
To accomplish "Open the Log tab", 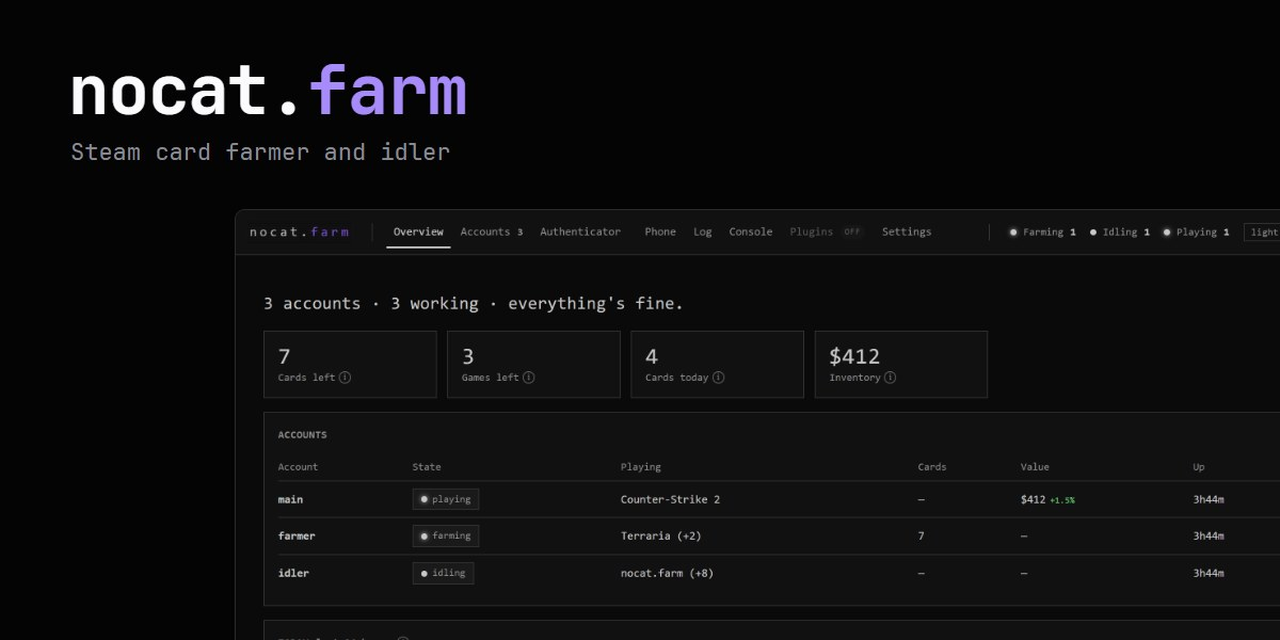I will 702,232.
